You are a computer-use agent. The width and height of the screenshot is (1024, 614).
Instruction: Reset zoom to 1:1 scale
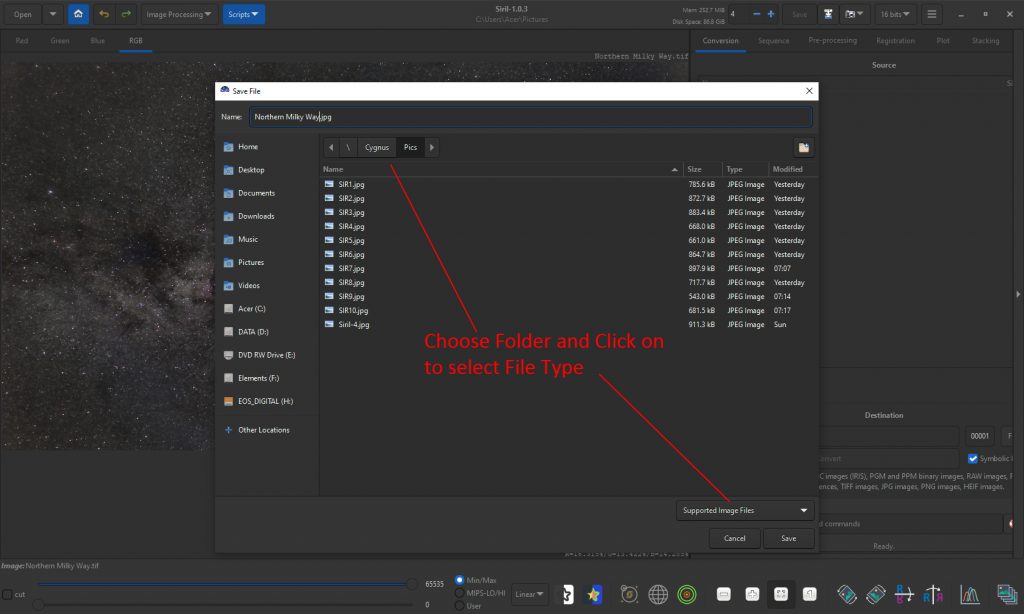pyautogui.click(x=810, y=594)
